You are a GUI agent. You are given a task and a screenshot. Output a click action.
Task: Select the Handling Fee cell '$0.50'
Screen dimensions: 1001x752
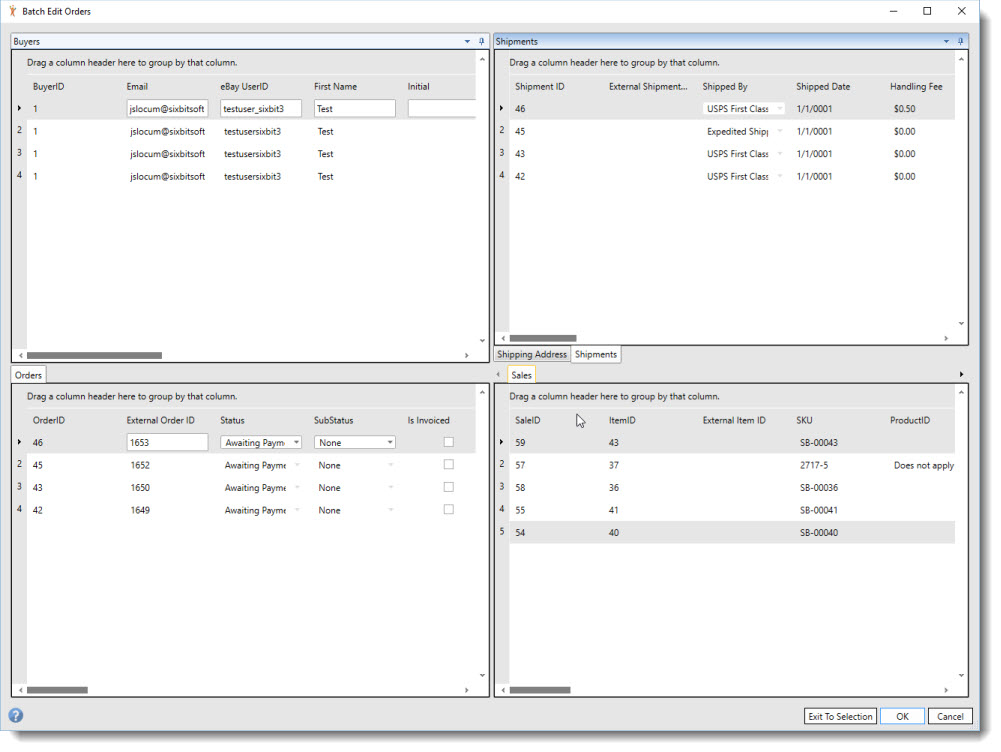[x=905, y=109]
